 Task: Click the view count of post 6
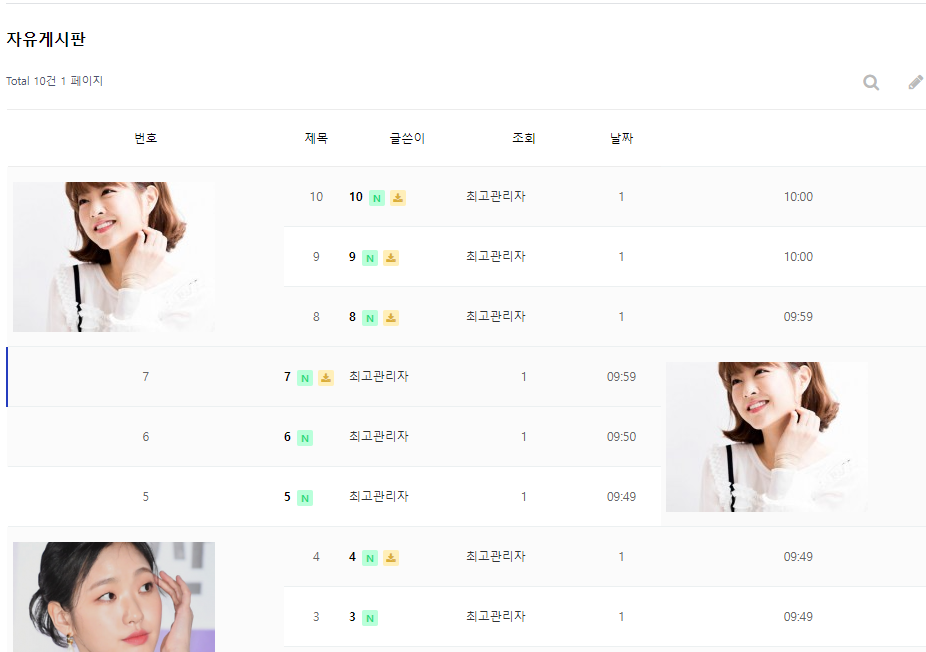tap(523, 437)
